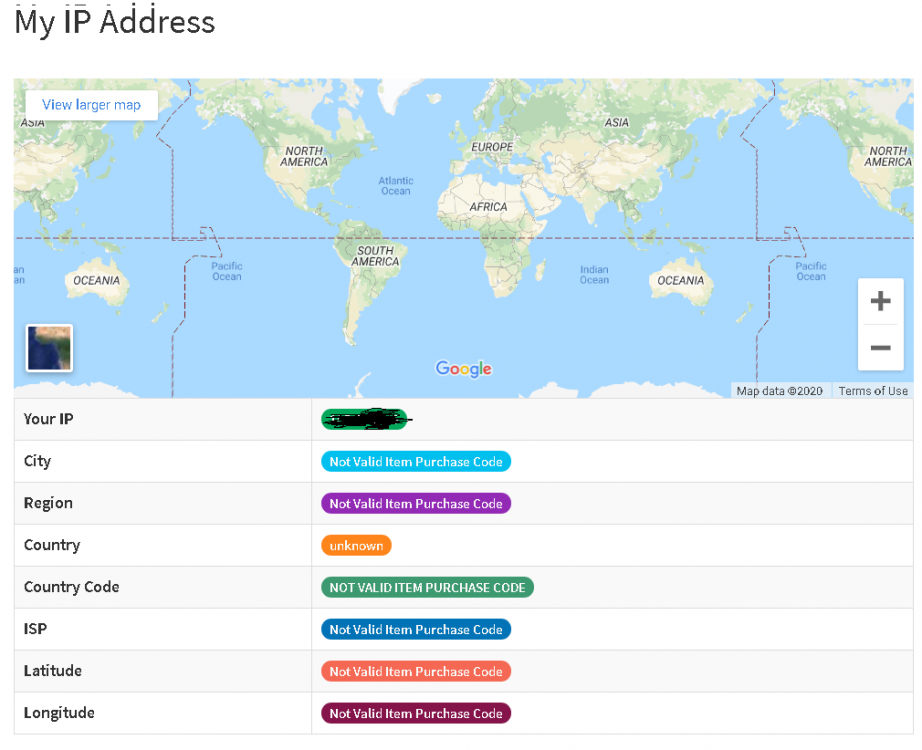Select the Region row label

click(x=48, y=504)
